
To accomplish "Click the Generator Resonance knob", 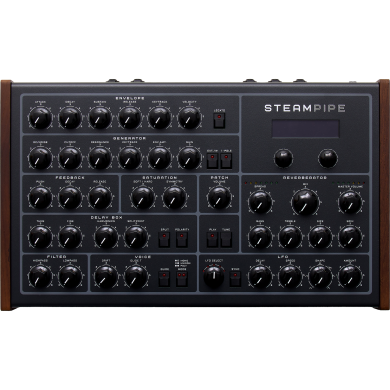I will pos(100,158).
